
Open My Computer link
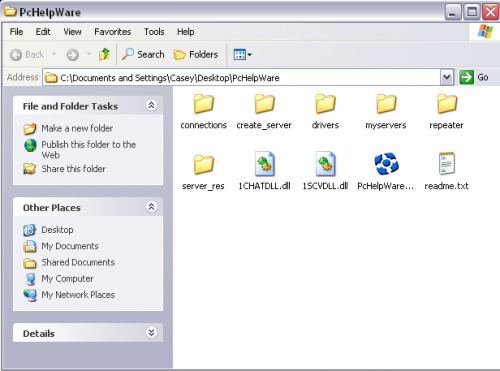click(x=67, y=279)
